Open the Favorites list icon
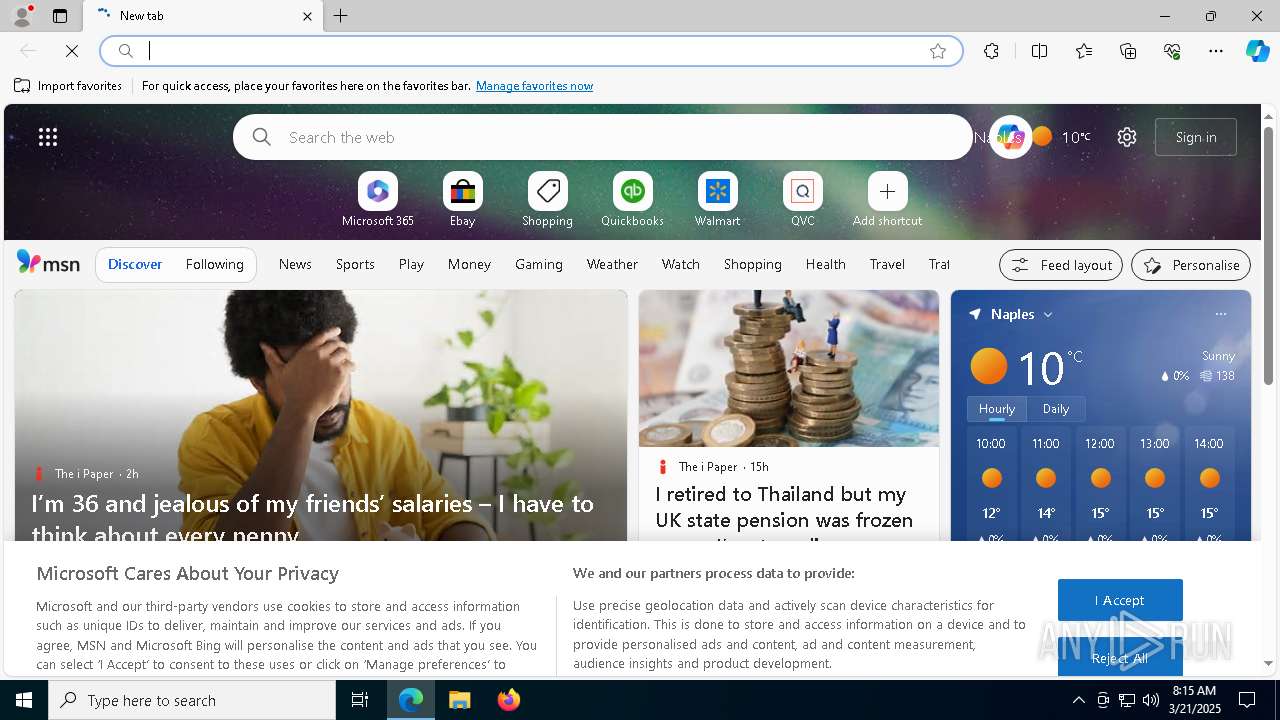The height and width of the screenshot is (720, 1280). [x=1084, y=51]
